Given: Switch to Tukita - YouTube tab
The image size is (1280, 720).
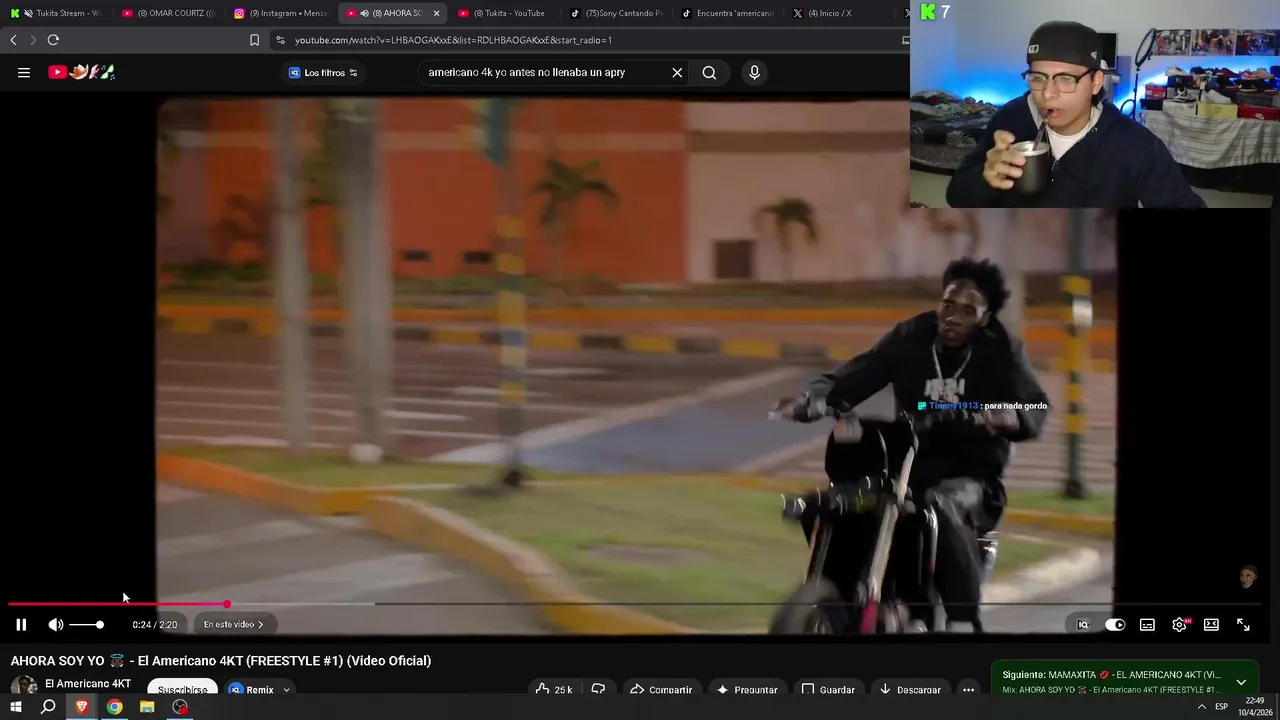Looking at the screenshot, I should [x=505, y=13].
